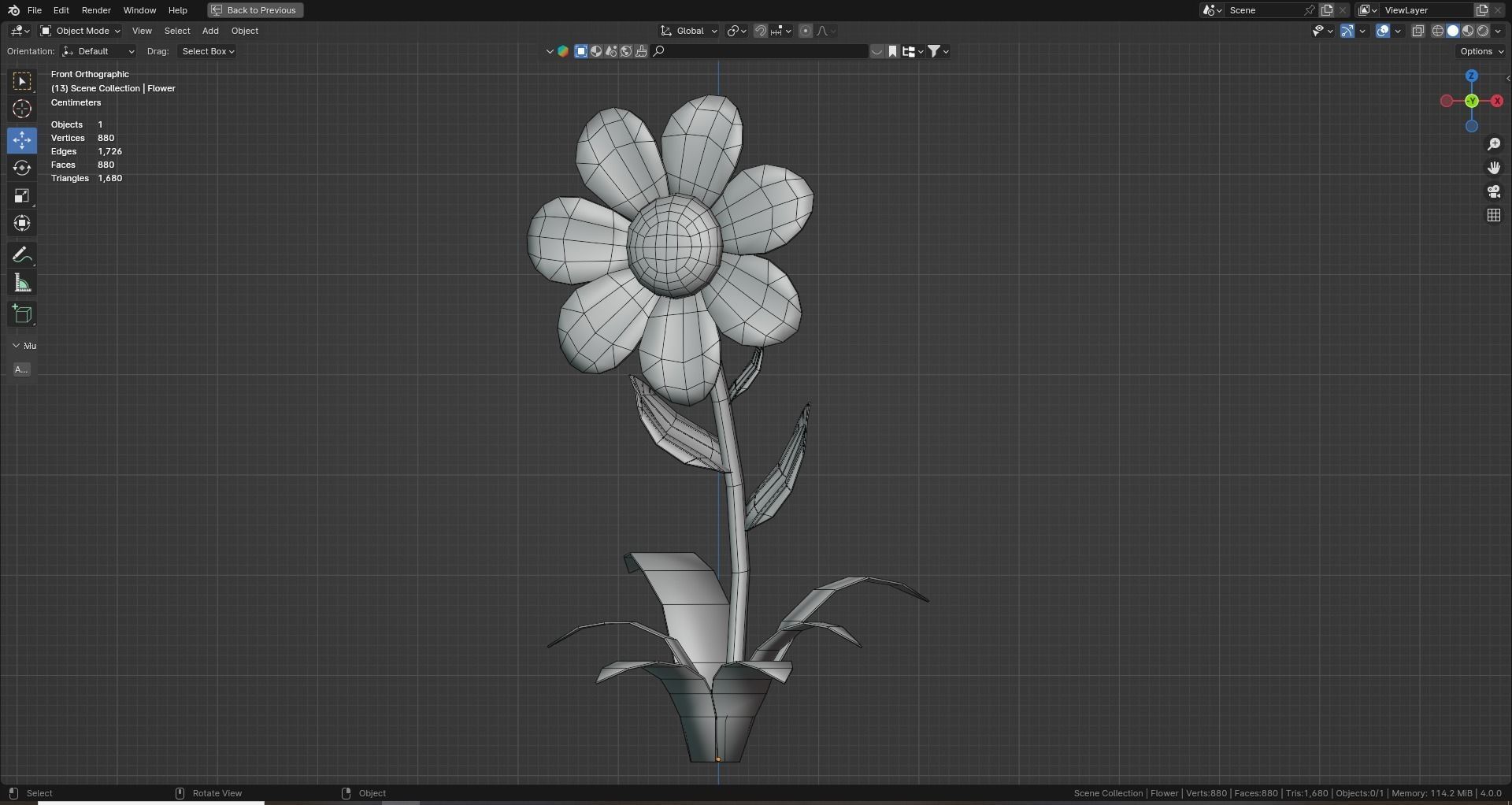Screen dimensions: 1512x805
Task: Open the pivot point dropdown
Action: click(x=736, y=31)
